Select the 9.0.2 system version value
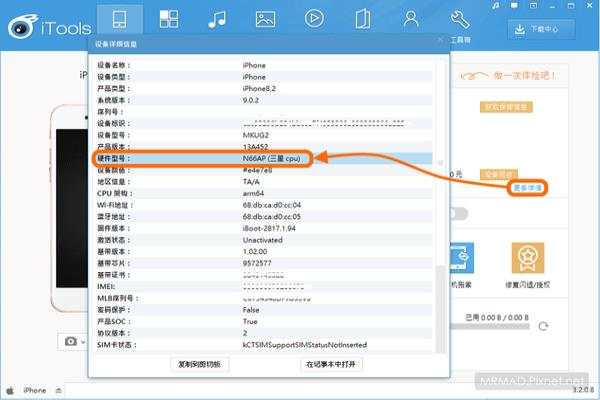This screenshot has width=600, height=400. pos(251,100)
